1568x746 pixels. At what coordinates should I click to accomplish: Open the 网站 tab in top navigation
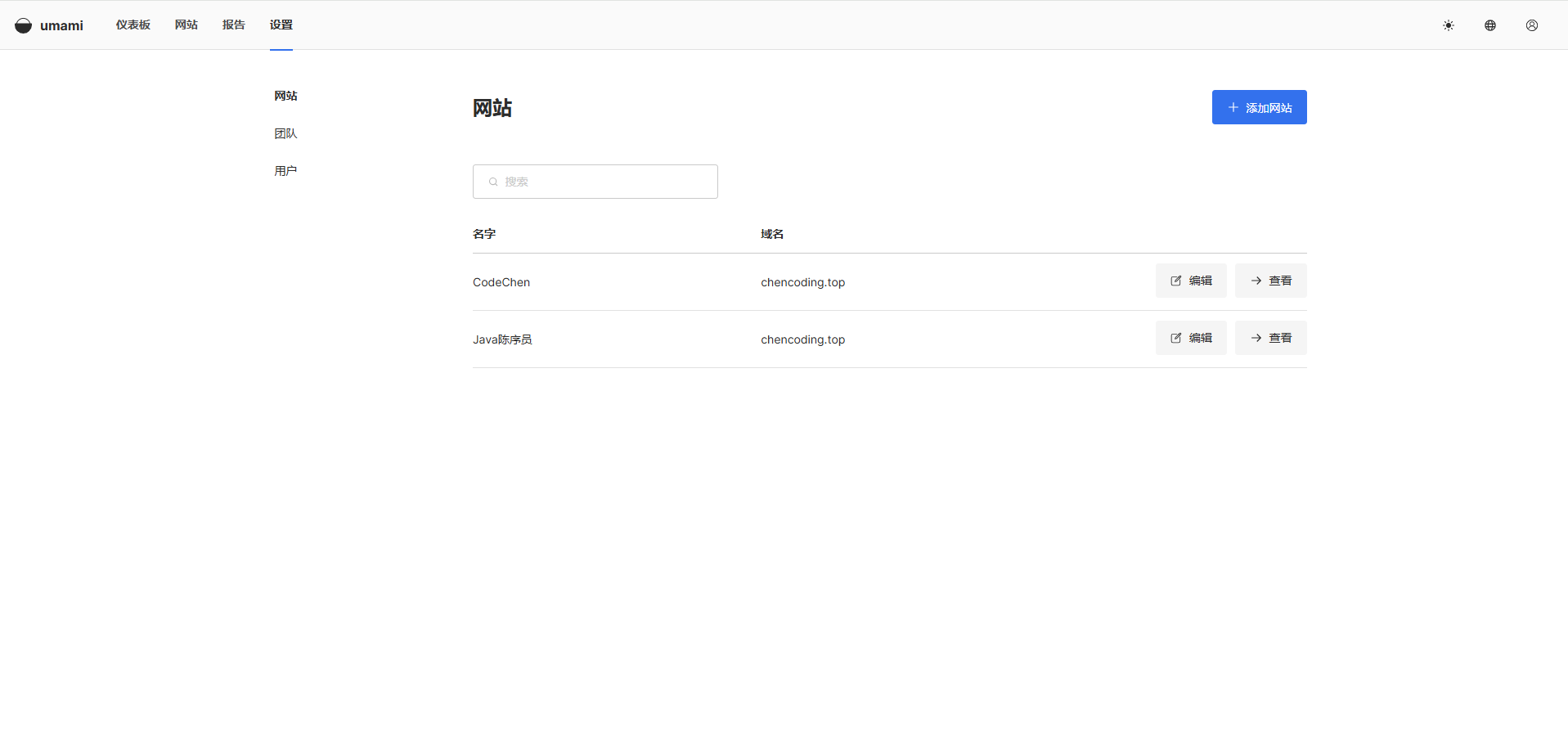(186, 25)
